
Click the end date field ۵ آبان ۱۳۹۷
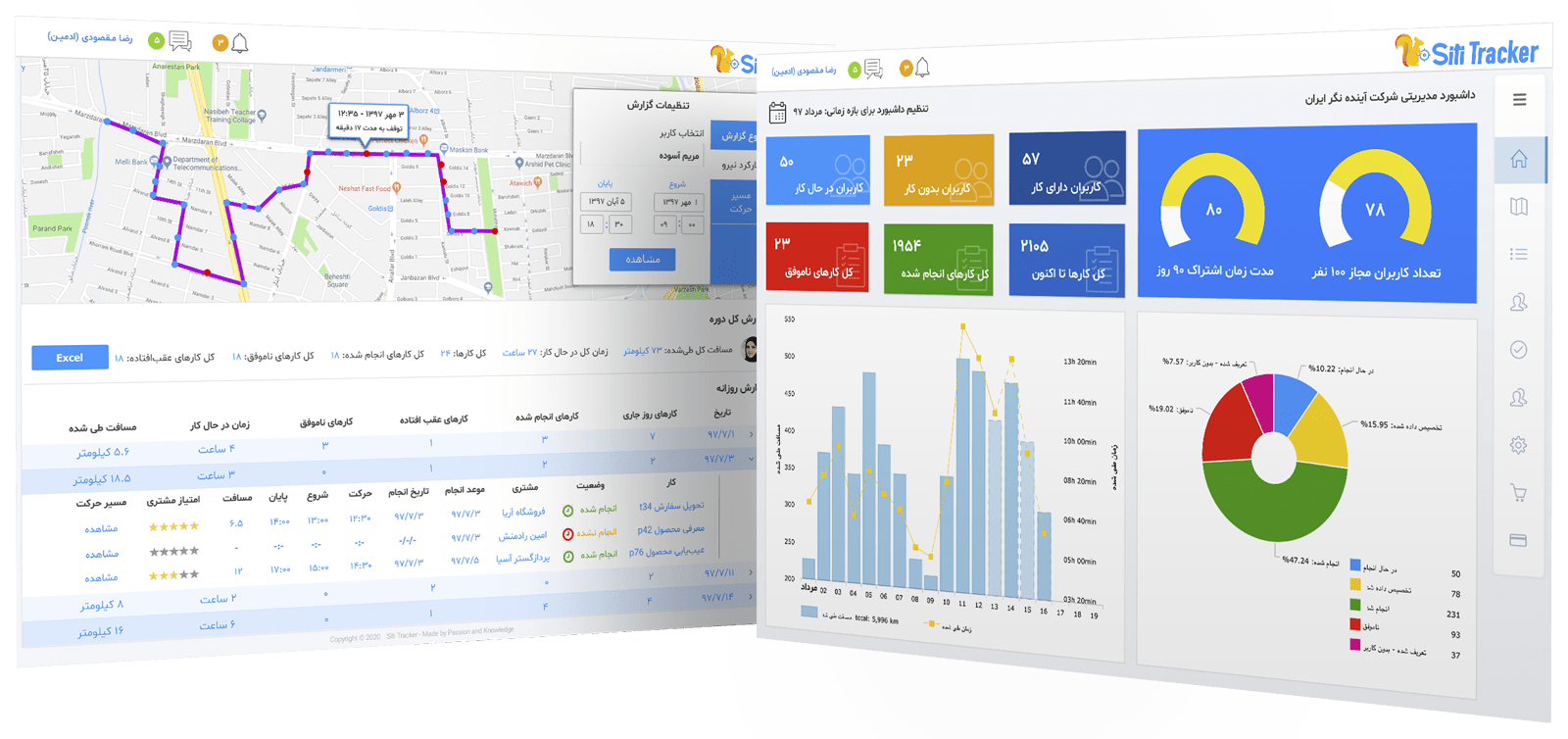coord(607,201)
